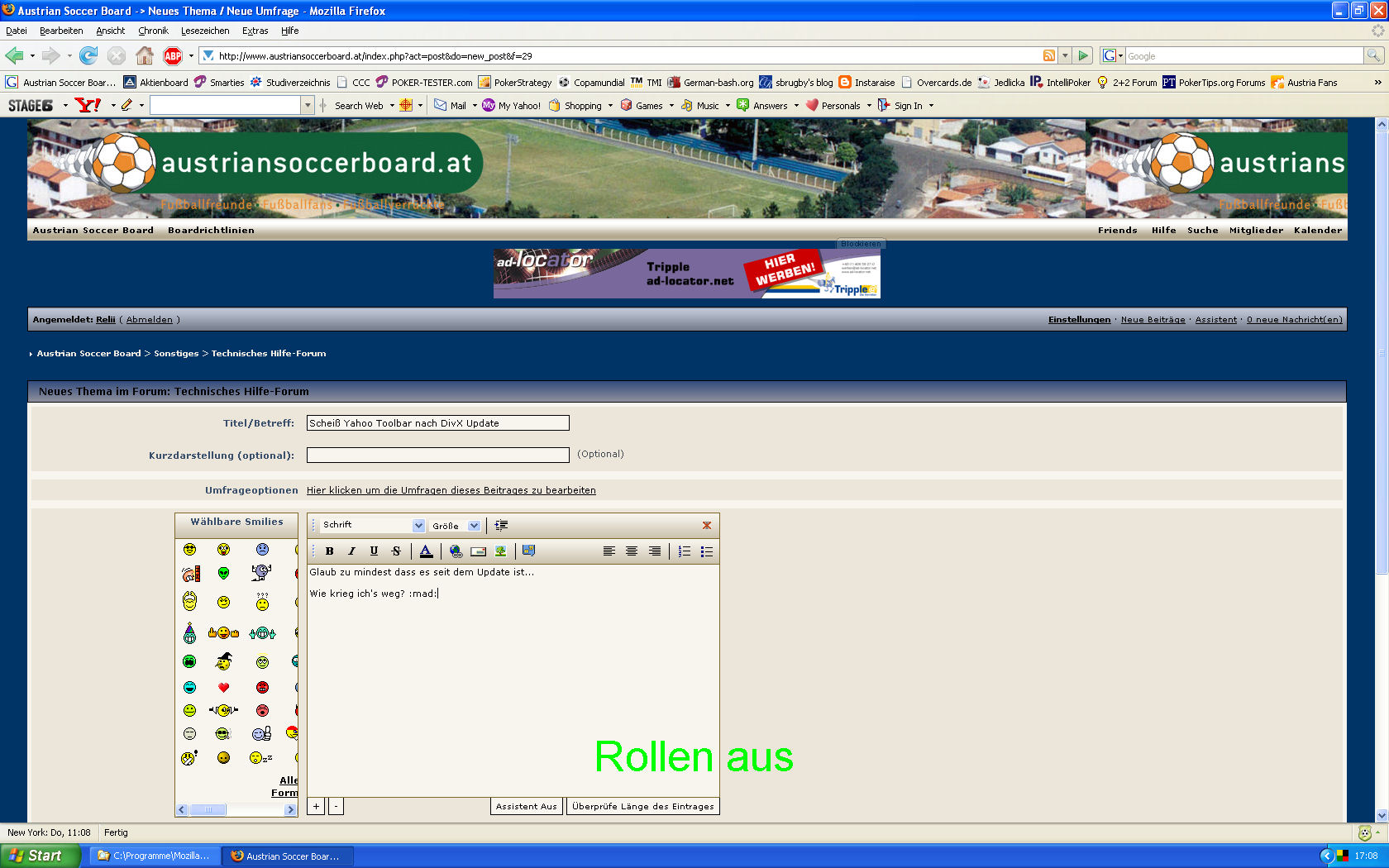Screen dimensions: 1389x868
Task: Expand the Personals toolbar dropdown arrow
Action: tap(869, 106)
